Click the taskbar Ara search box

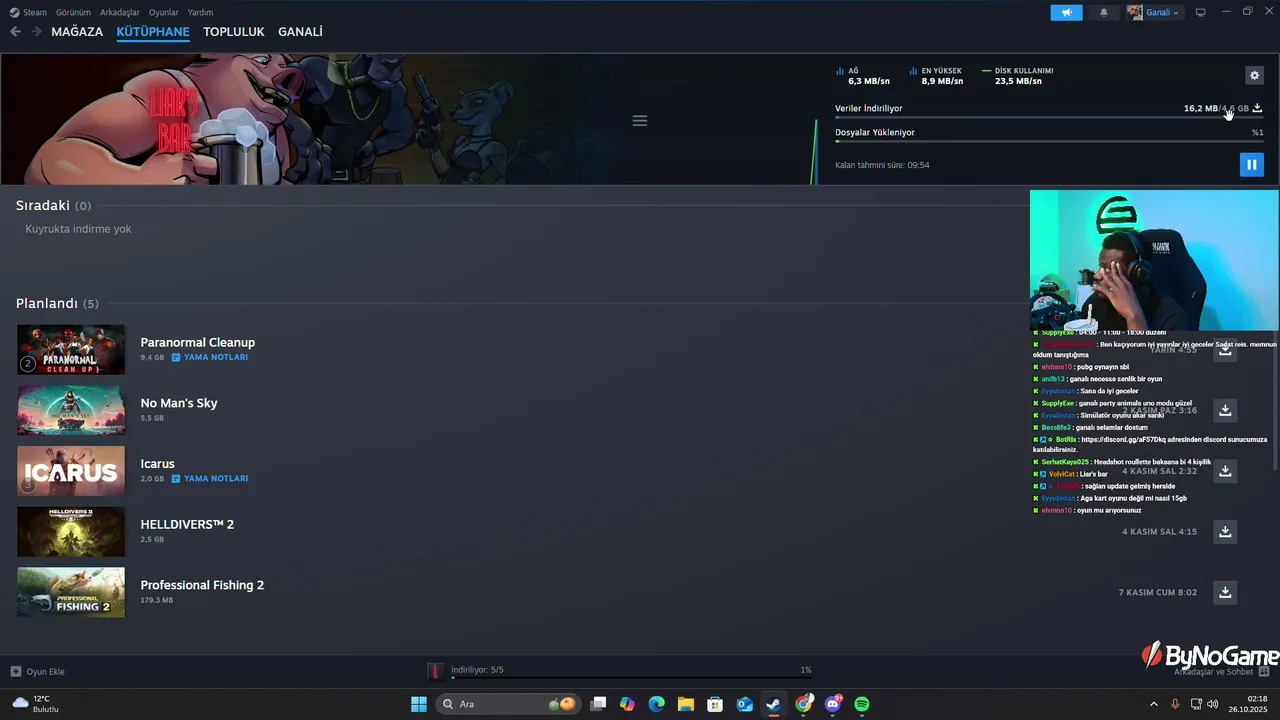pyautogui.click(x=510, y=704)
